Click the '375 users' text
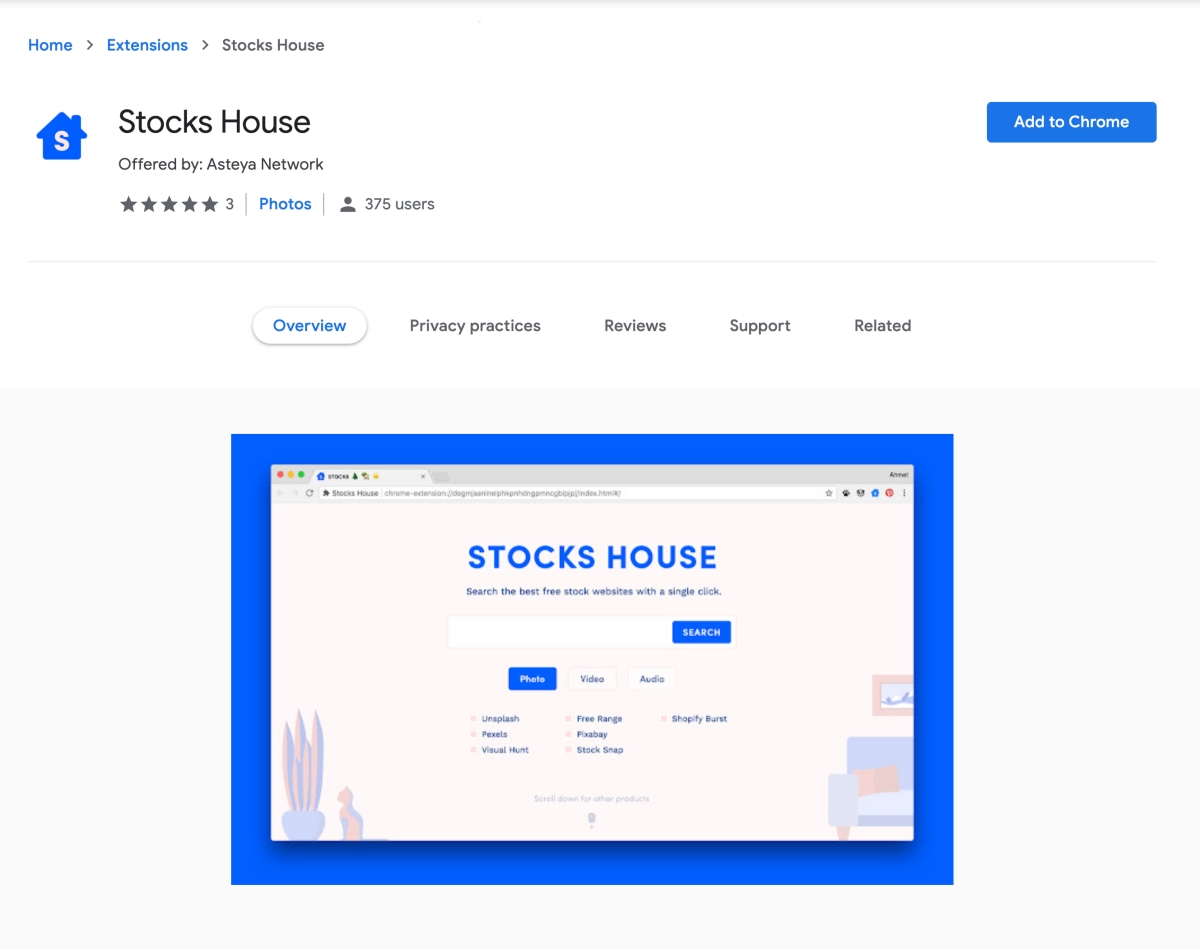 pos(399,204)
